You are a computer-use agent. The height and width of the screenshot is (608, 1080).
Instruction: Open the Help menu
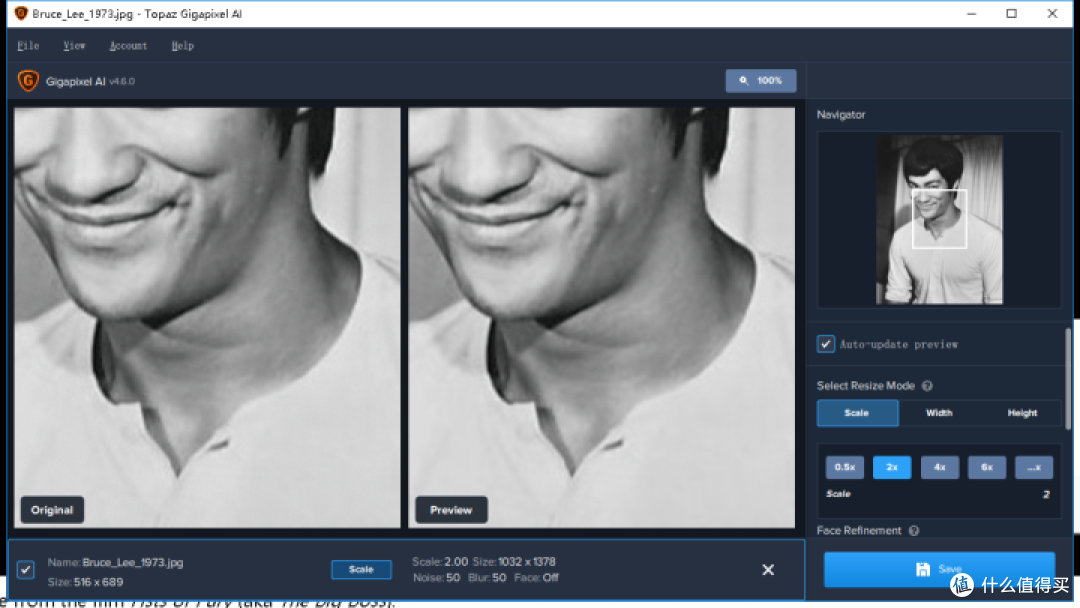pyautogui.click(x=183, y=45)
